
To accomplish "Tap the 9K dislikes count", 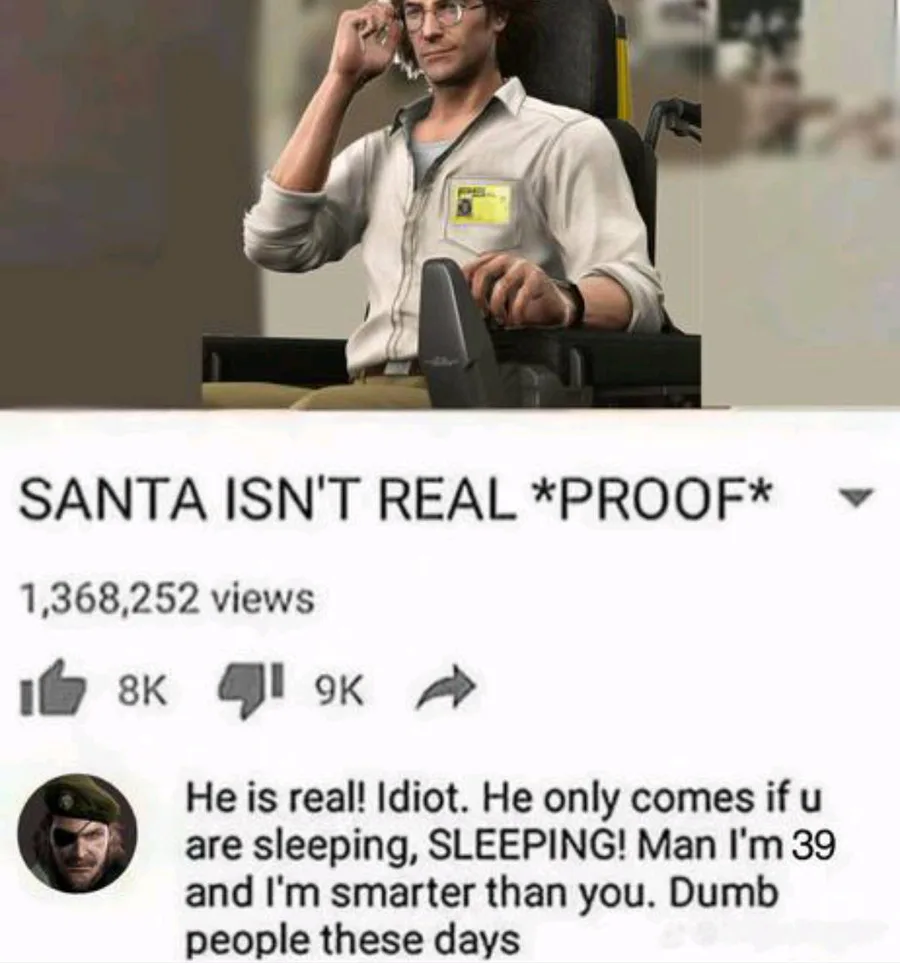I will tap(338, 692).
